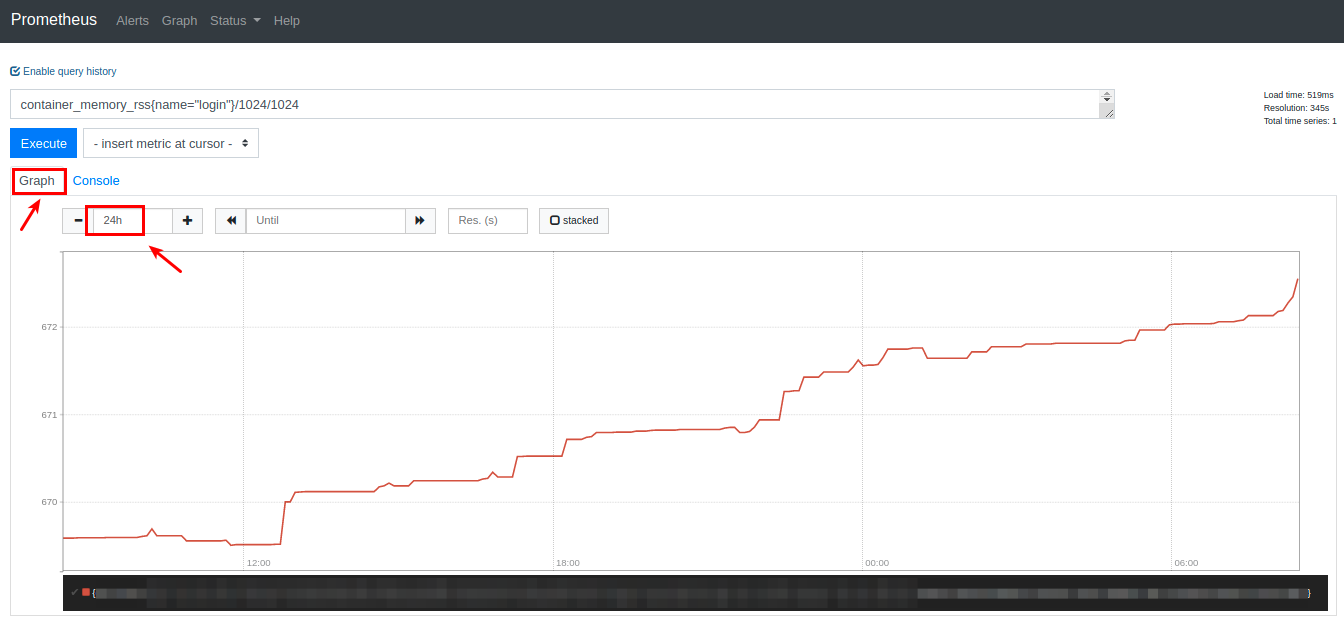This screenshot has height=620, width=1344.
Task: Click the Res. (s) resolution input field
Action: coord(487,220)
